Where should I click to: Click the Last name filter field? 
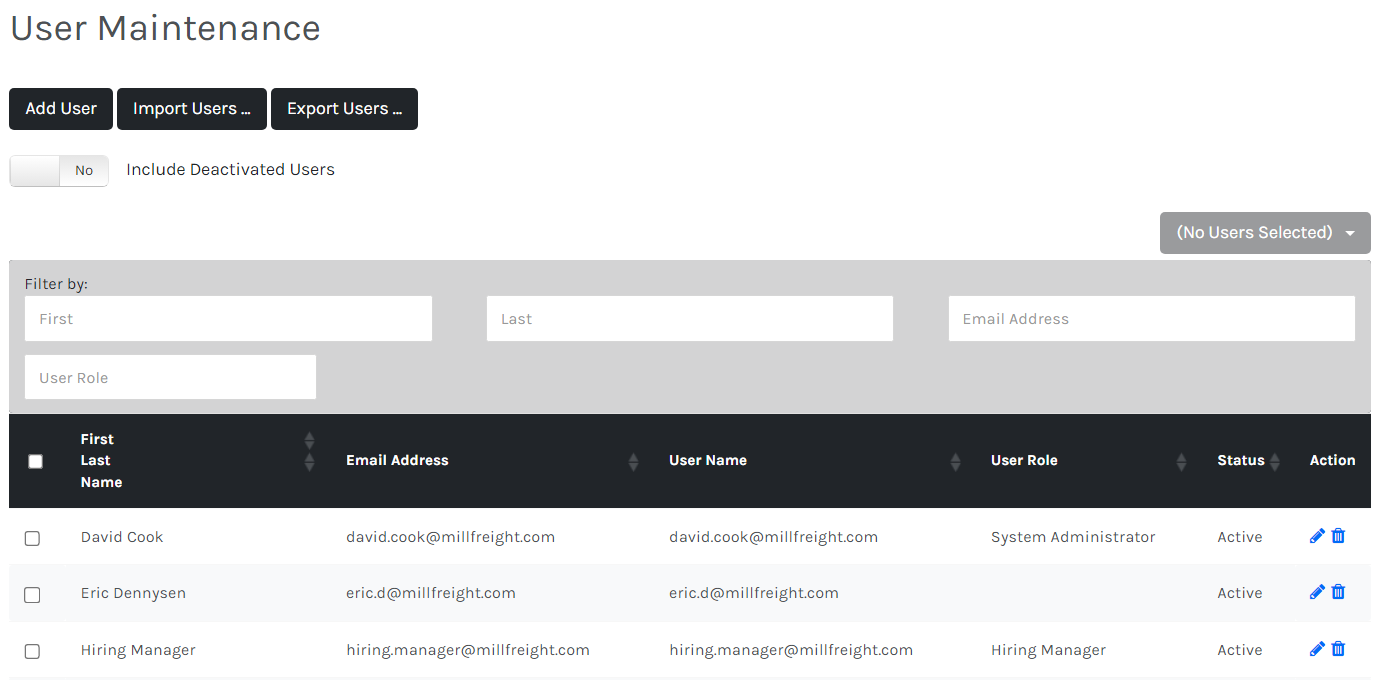pyautogui.click(x=690, y=319)
